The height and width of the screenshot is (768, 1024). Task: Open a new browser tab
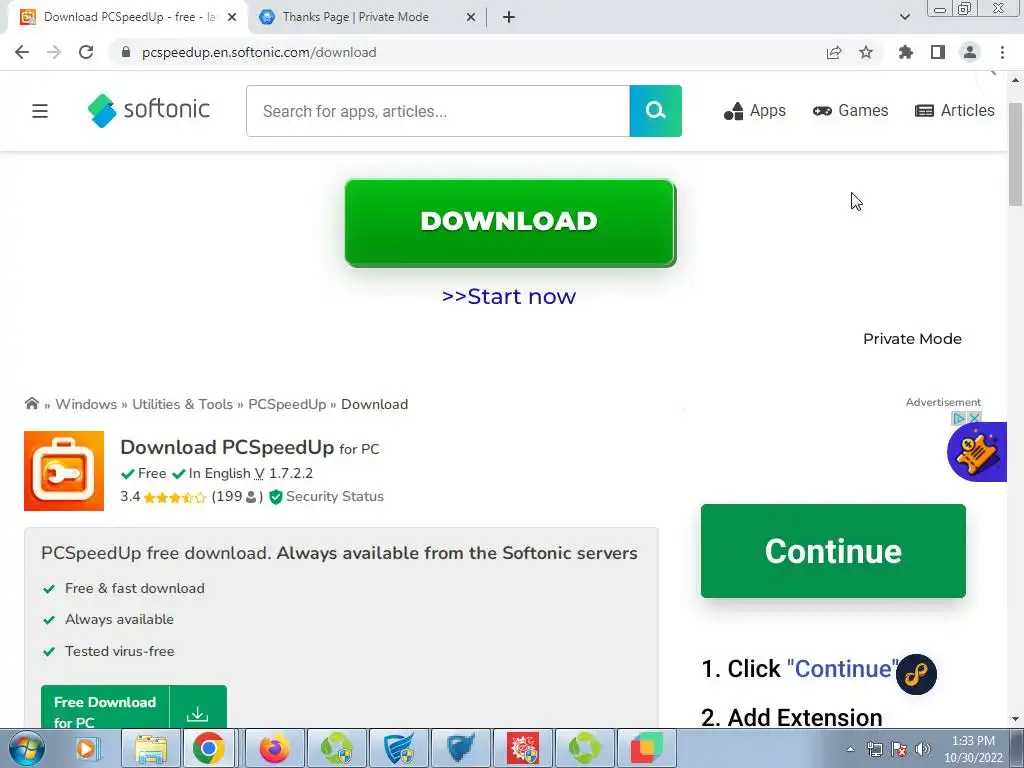[x=509, y=17]
